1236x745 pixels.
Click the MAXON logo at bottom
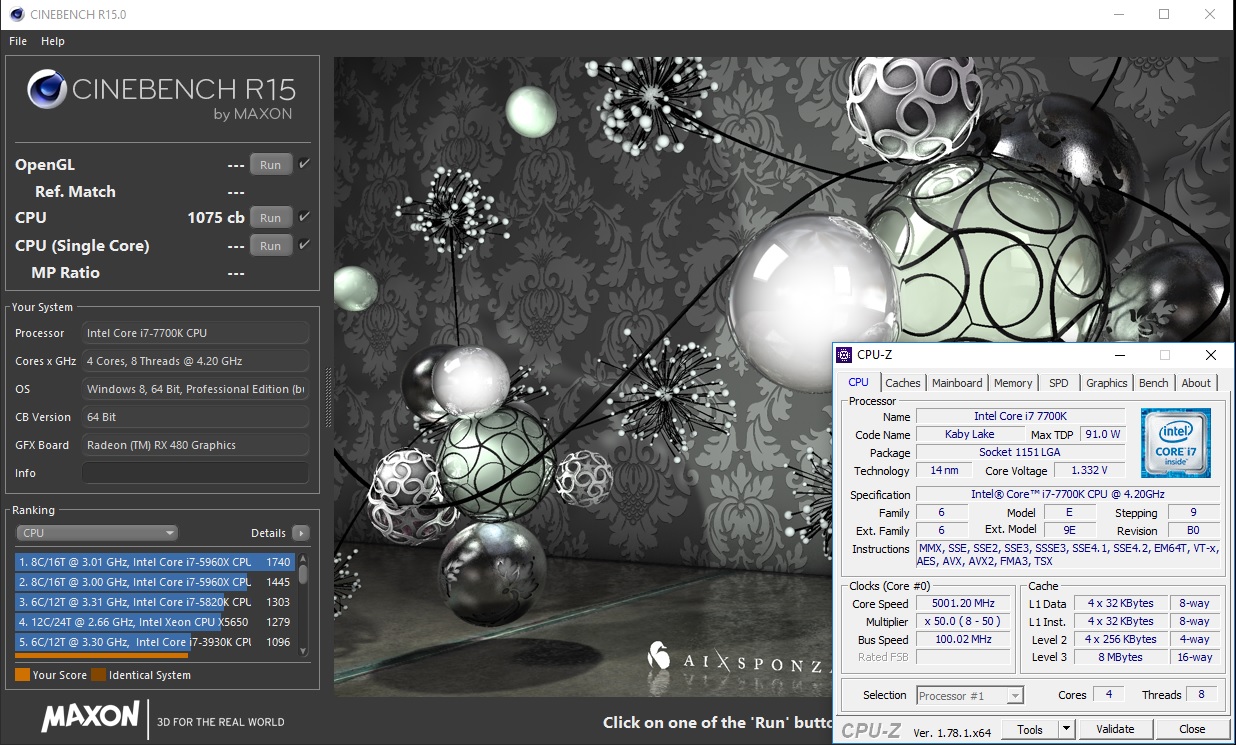point(90,716)
